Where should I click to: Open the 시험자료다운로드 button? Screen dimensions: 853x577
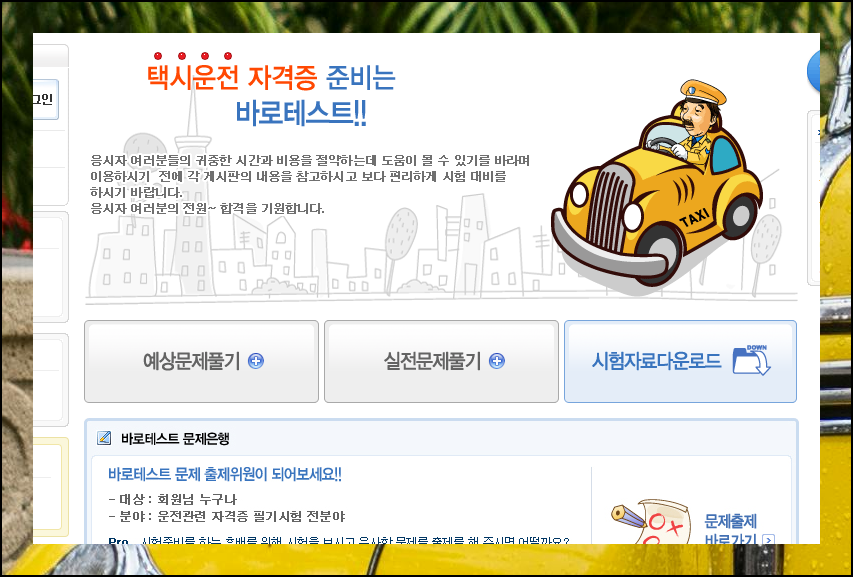[681, 362]
